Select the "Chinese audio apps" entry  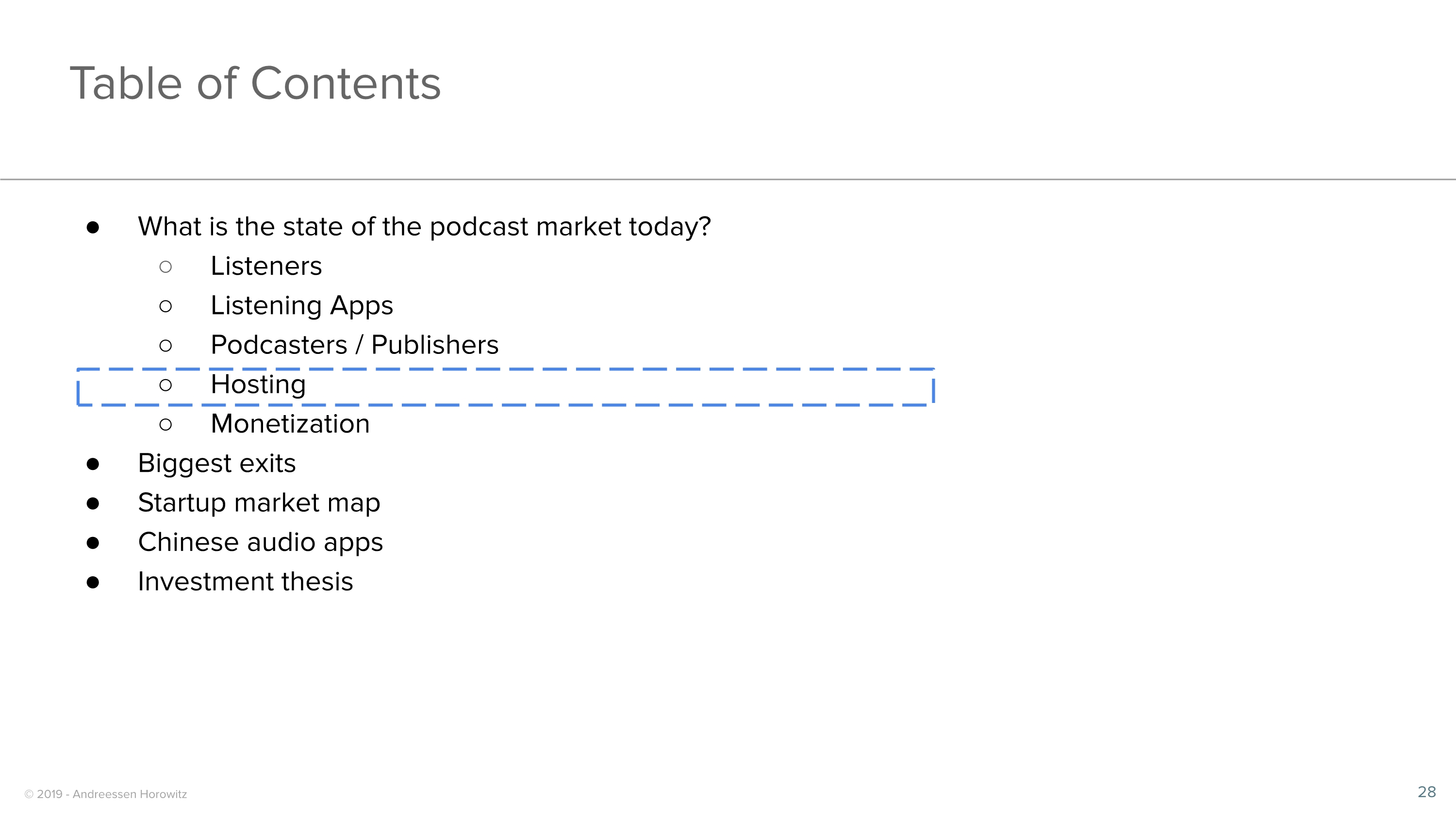click(260, 543)
